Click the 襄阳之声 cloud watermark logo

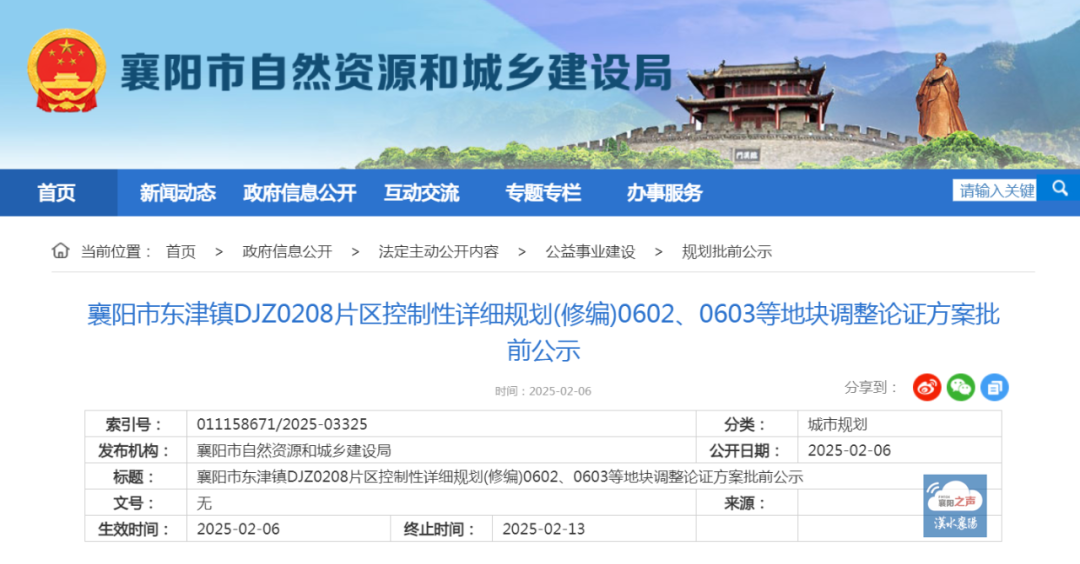click(954, 505)
